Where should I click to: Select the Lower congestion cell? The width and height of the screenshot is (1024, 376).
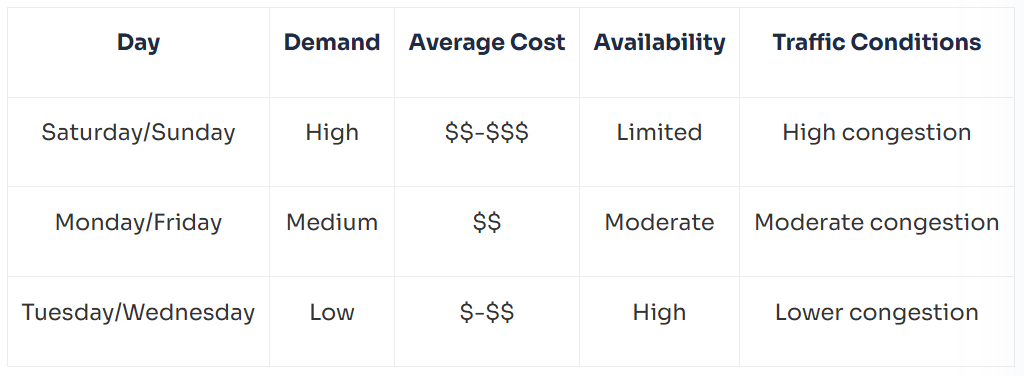pos(877,313)
